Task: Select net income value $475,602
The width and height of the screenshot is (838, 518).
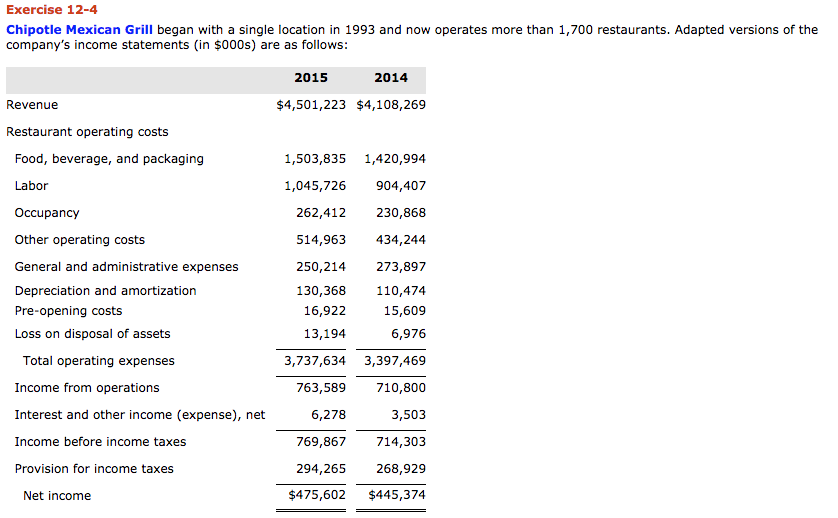Action: (317, 495)
